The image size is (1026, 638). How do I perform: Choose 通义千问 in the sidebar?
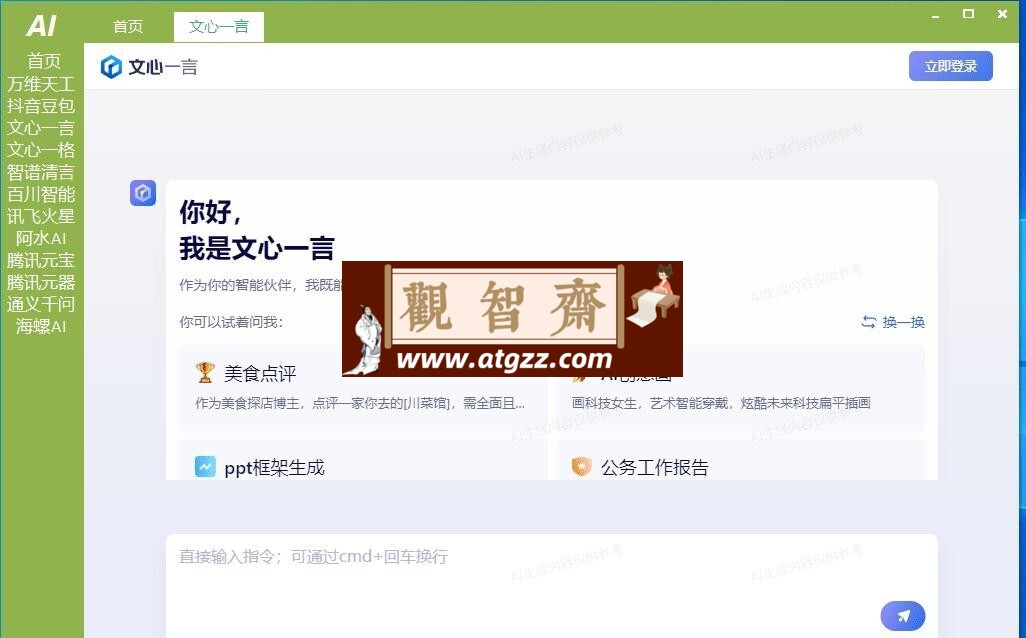click(41, 304)
